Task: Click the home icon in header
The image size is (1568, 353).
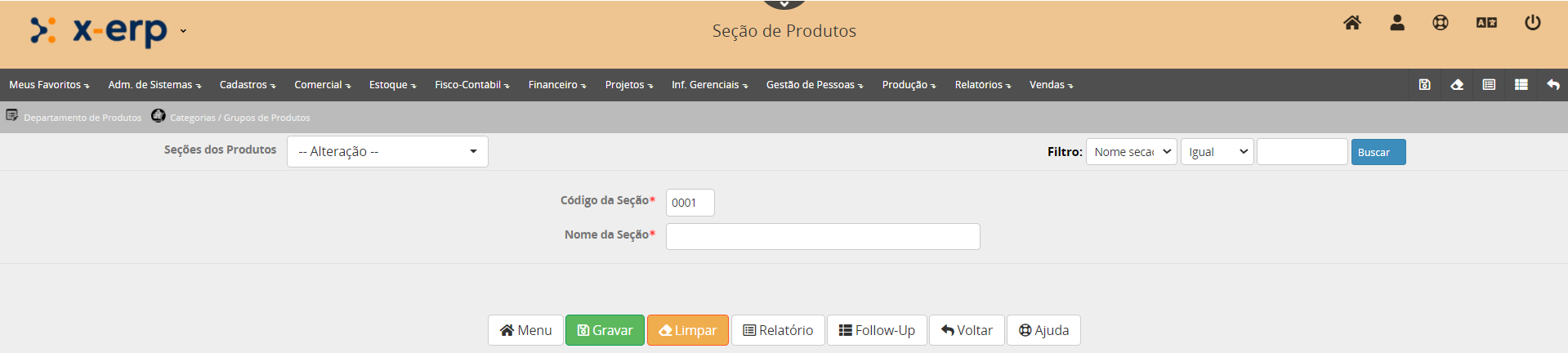Action: point(1352,23)
